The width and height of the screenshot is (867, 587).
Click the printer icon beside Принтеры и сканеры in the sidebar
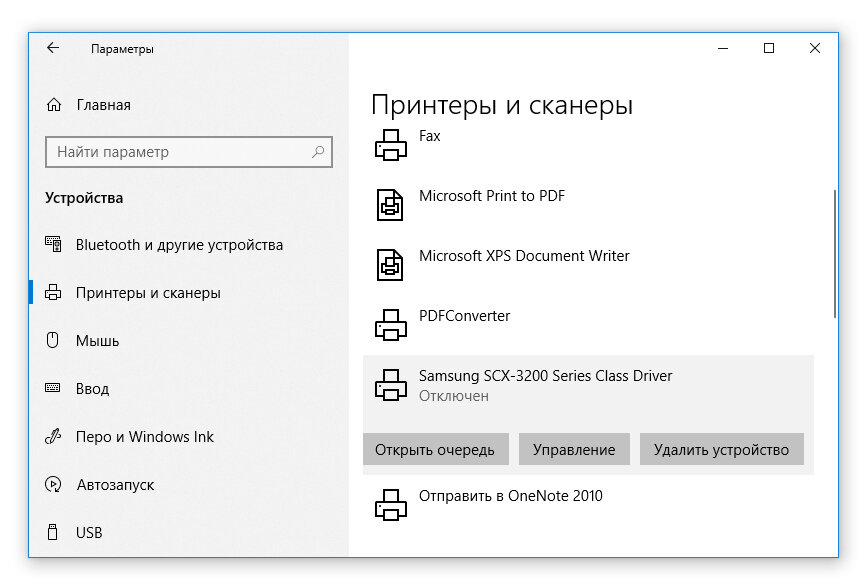point(53,292)
